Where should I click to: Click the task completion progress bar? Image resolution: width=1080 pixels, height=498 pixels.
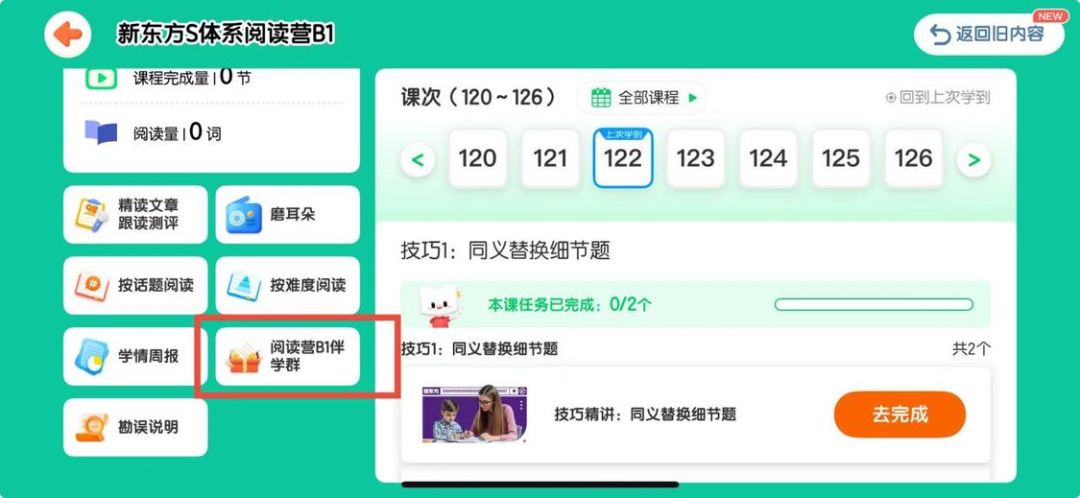(873, 304)
